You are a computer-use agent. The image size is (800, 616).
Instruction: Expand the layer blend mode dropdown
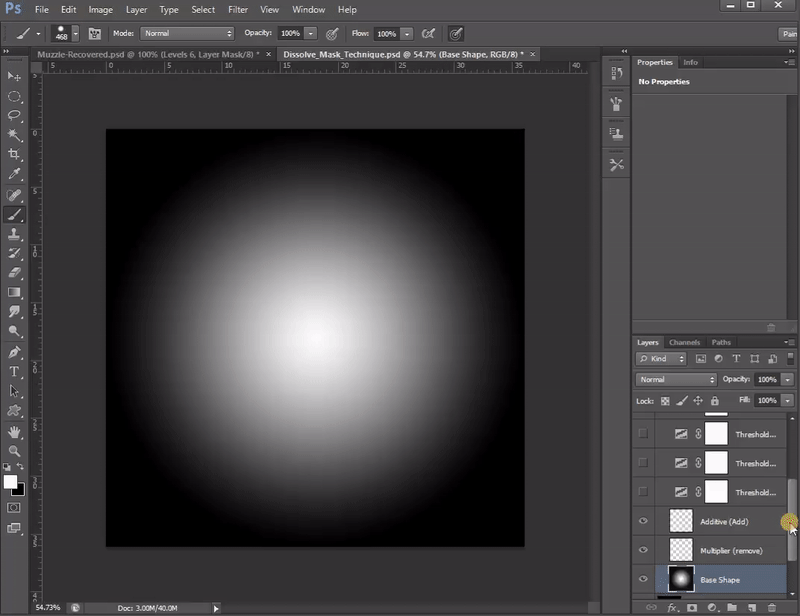(x=677, y=380)
